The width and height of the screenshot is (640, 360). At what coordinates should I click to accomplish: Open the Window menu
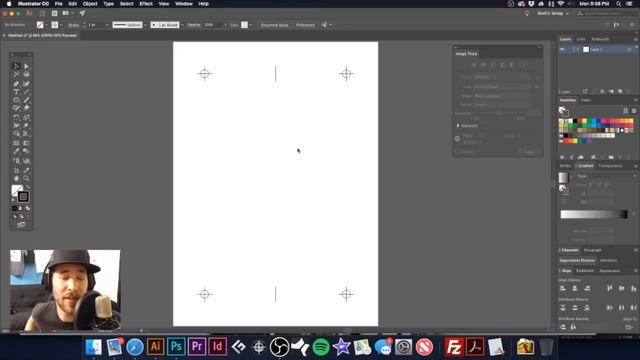(184, 4)
